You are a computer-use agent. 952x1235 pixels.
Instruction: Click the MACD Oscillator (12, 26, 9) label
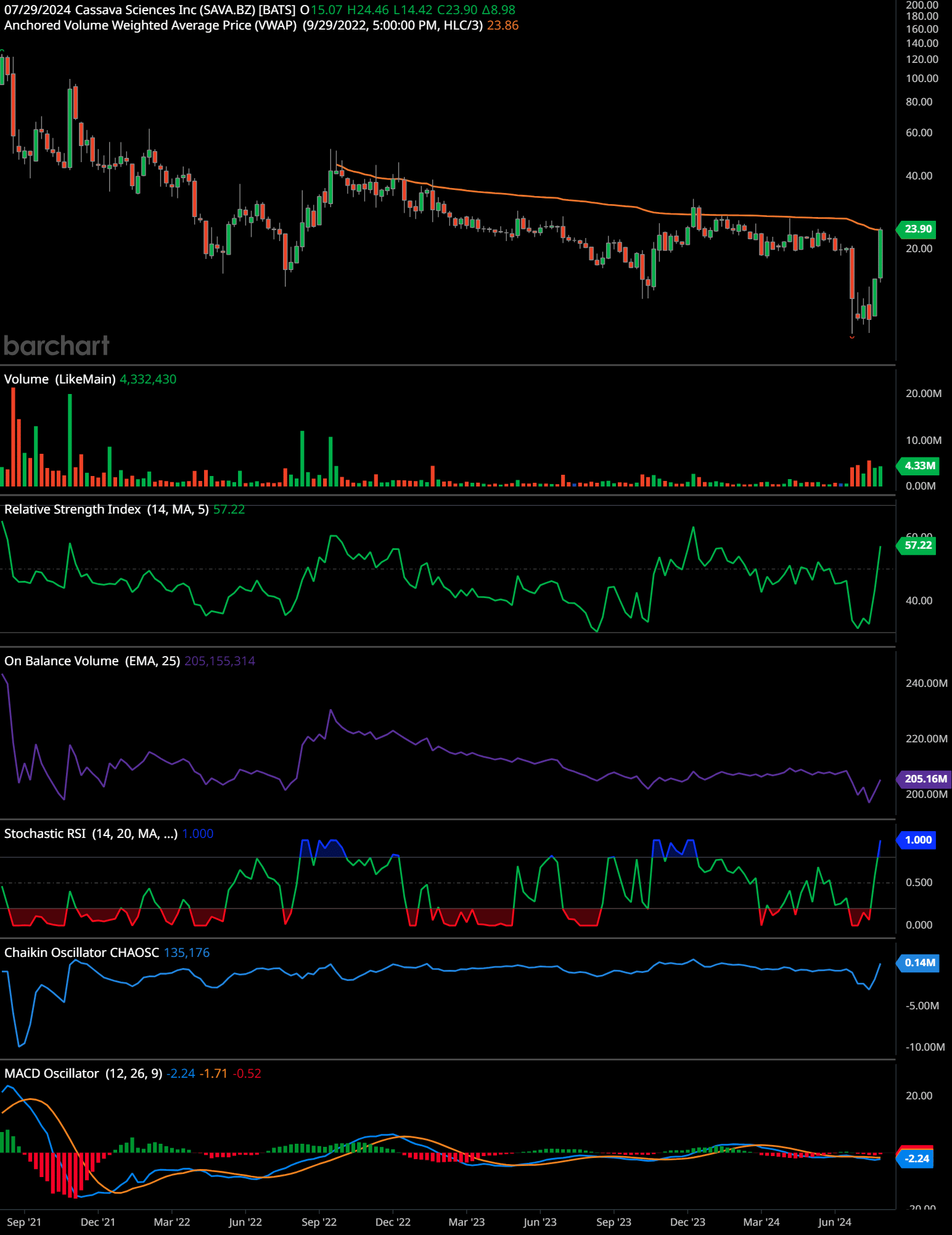click(x=83, y=1073)
